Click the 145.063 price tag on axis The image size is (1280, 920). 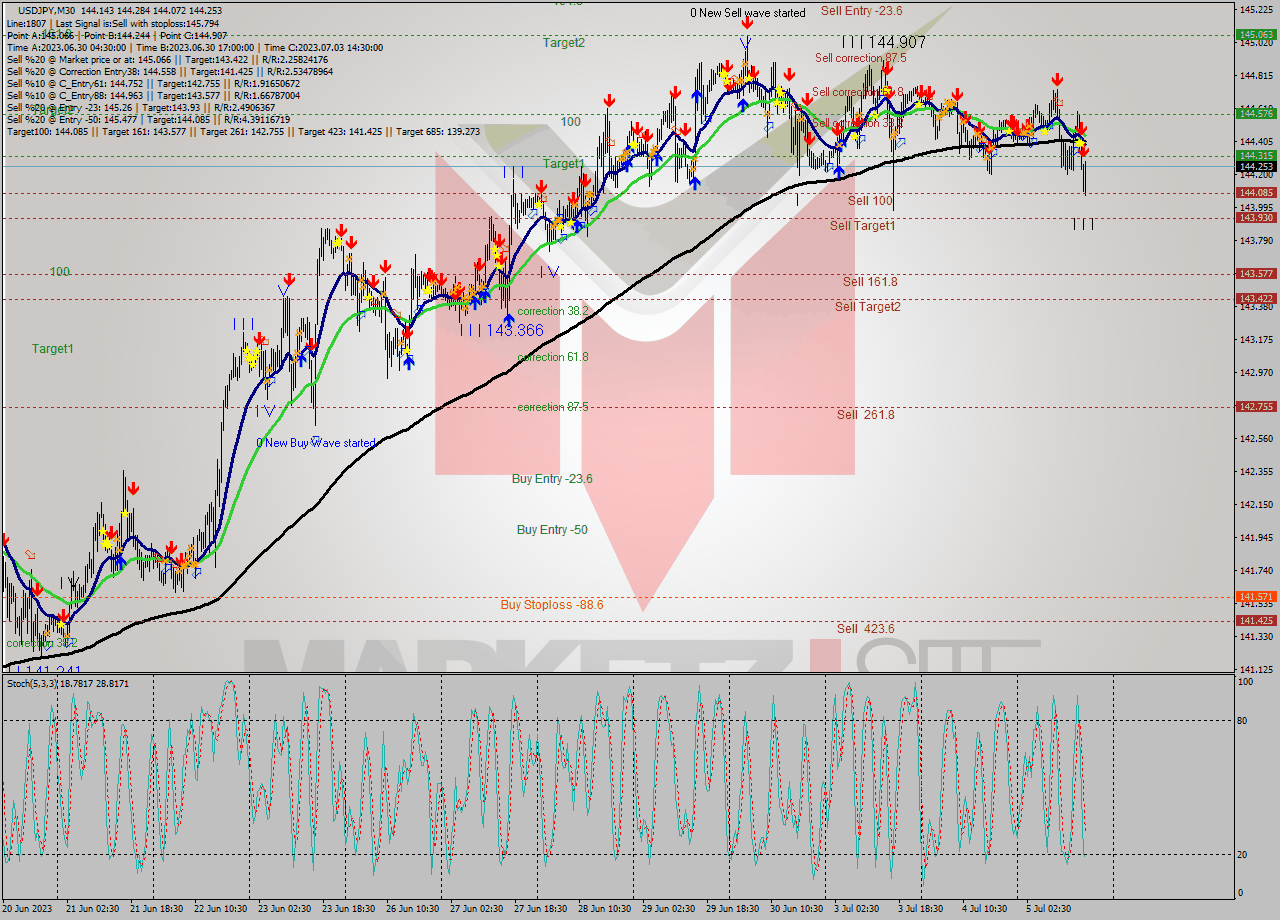click(x=1256, y=35)
